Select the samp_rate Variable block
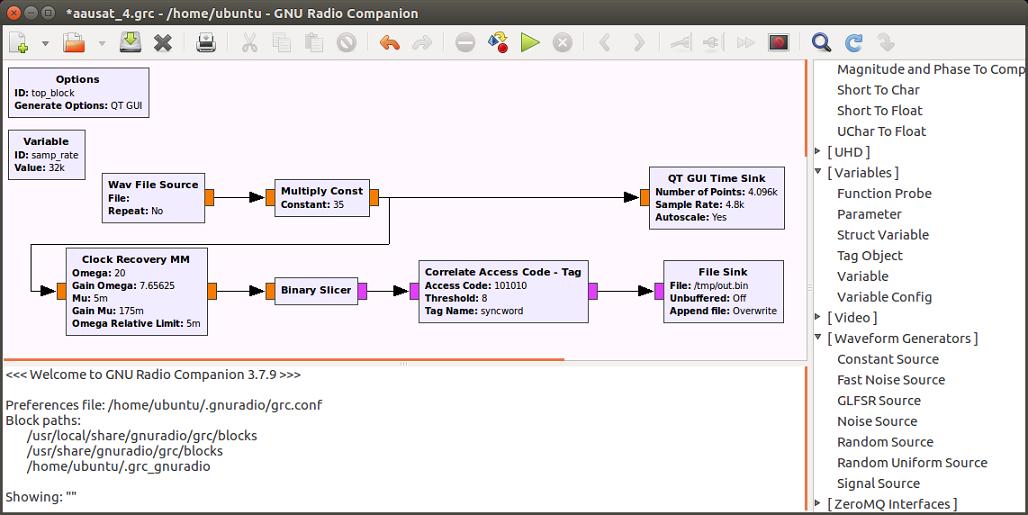The height and width of the screenshot is (515, 1028). tap(47, 155)
